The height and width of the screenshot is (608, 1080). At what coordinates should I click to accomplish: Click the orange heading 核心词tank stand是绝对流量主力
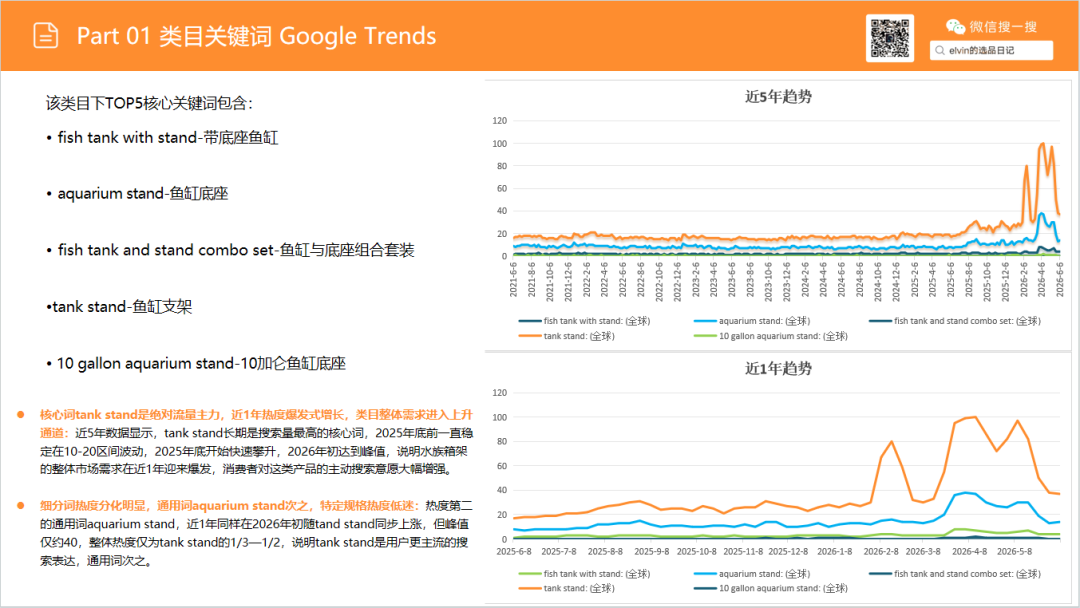click(256, 423)
